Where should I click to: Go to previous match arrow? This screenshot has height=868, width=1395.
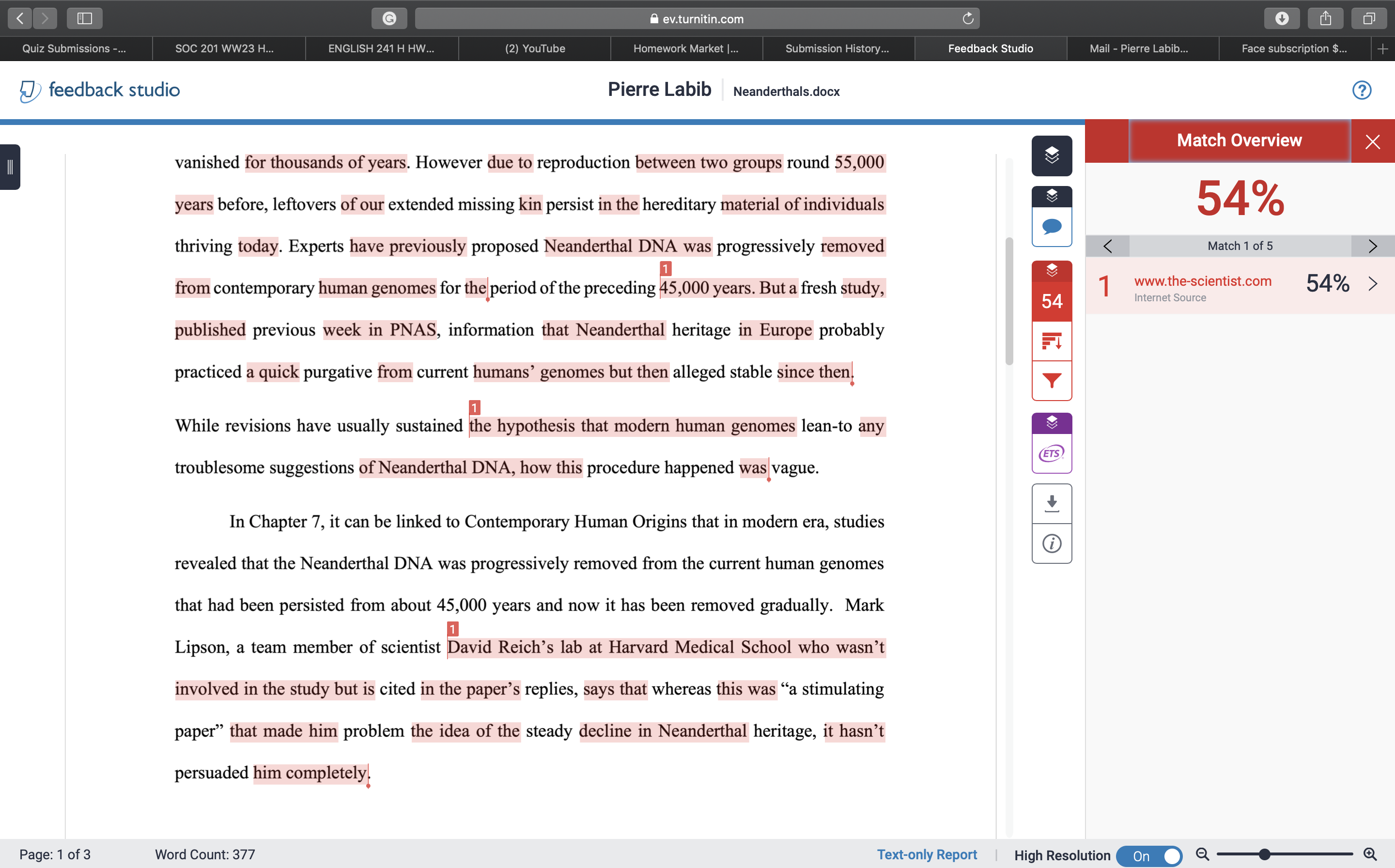tap(1107, 246)
